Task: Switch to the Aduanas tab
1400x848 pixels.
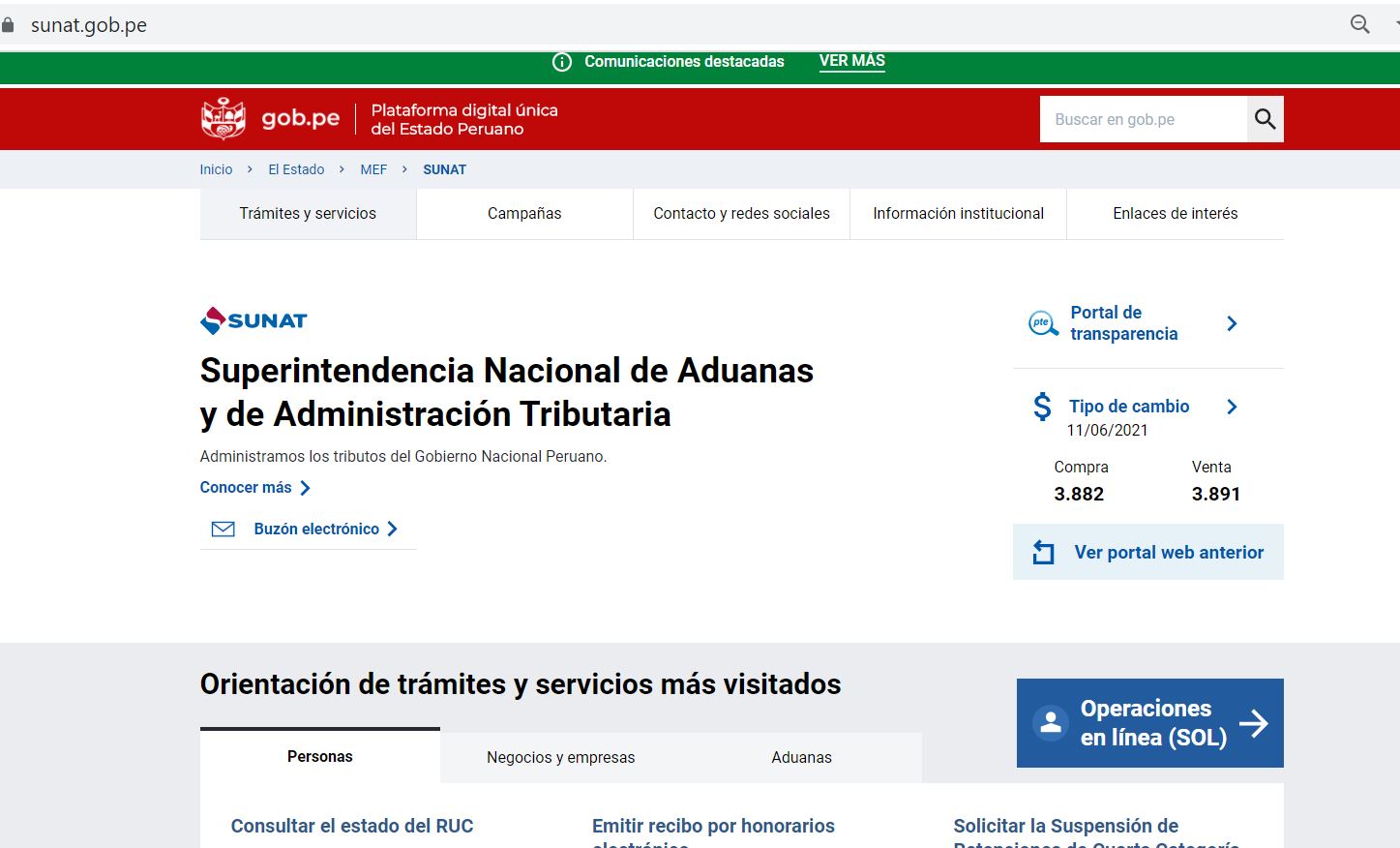Action: (x=801, y=757)
